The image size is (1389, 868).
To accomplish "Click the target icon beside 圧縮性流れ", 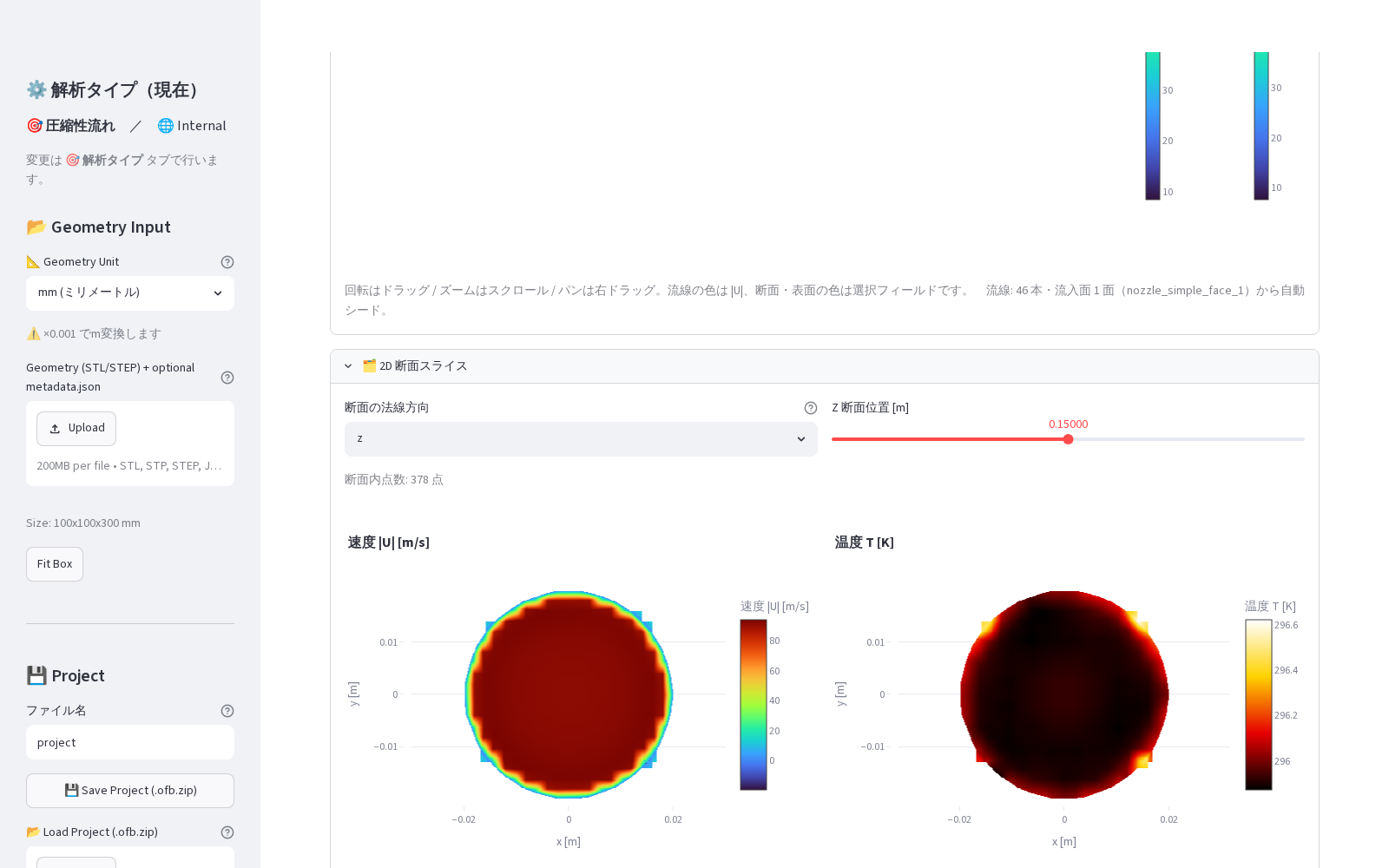I will 34,126.
